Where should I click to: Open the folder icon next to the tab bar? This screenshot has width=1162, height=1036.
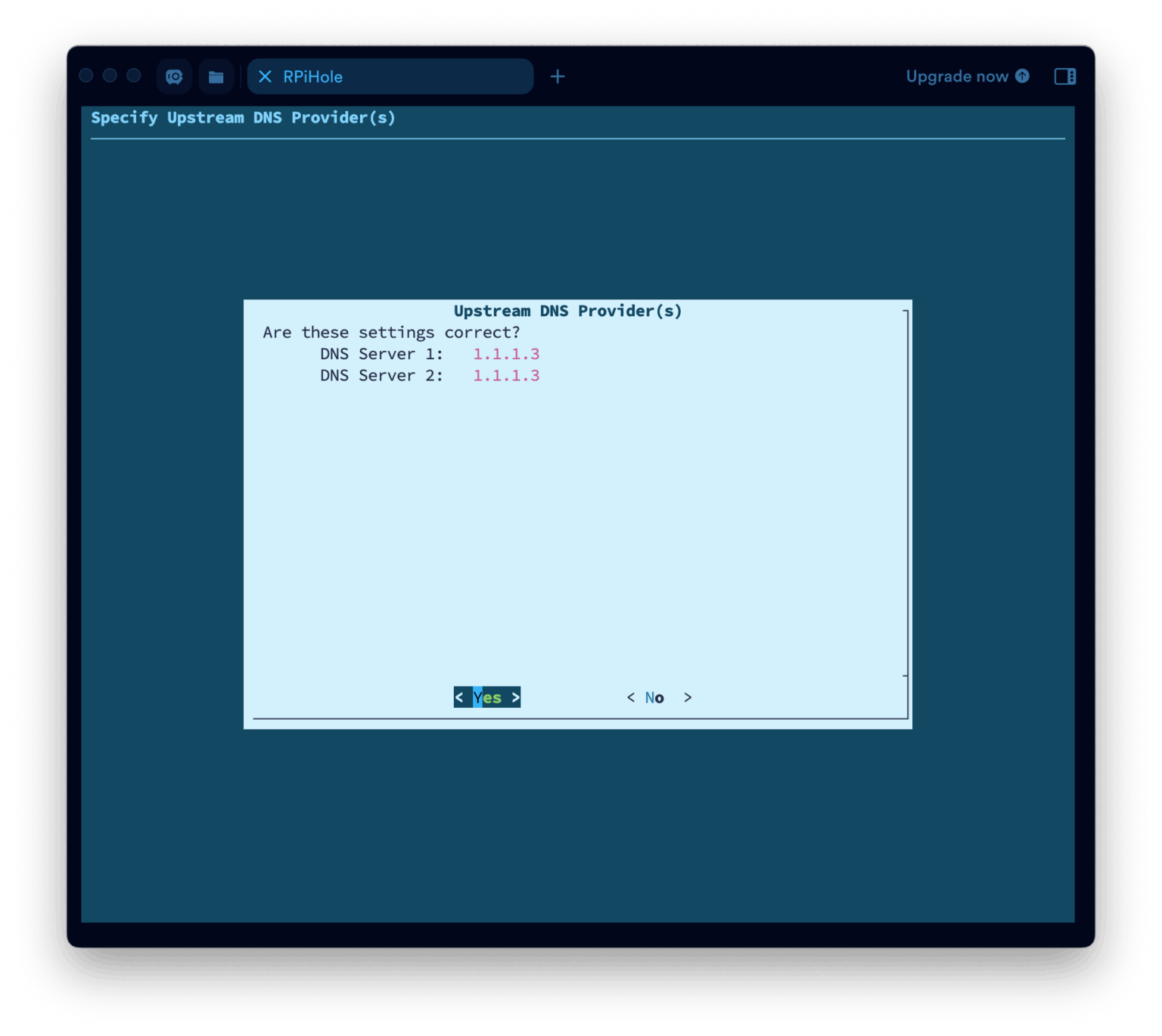(216, 76)
